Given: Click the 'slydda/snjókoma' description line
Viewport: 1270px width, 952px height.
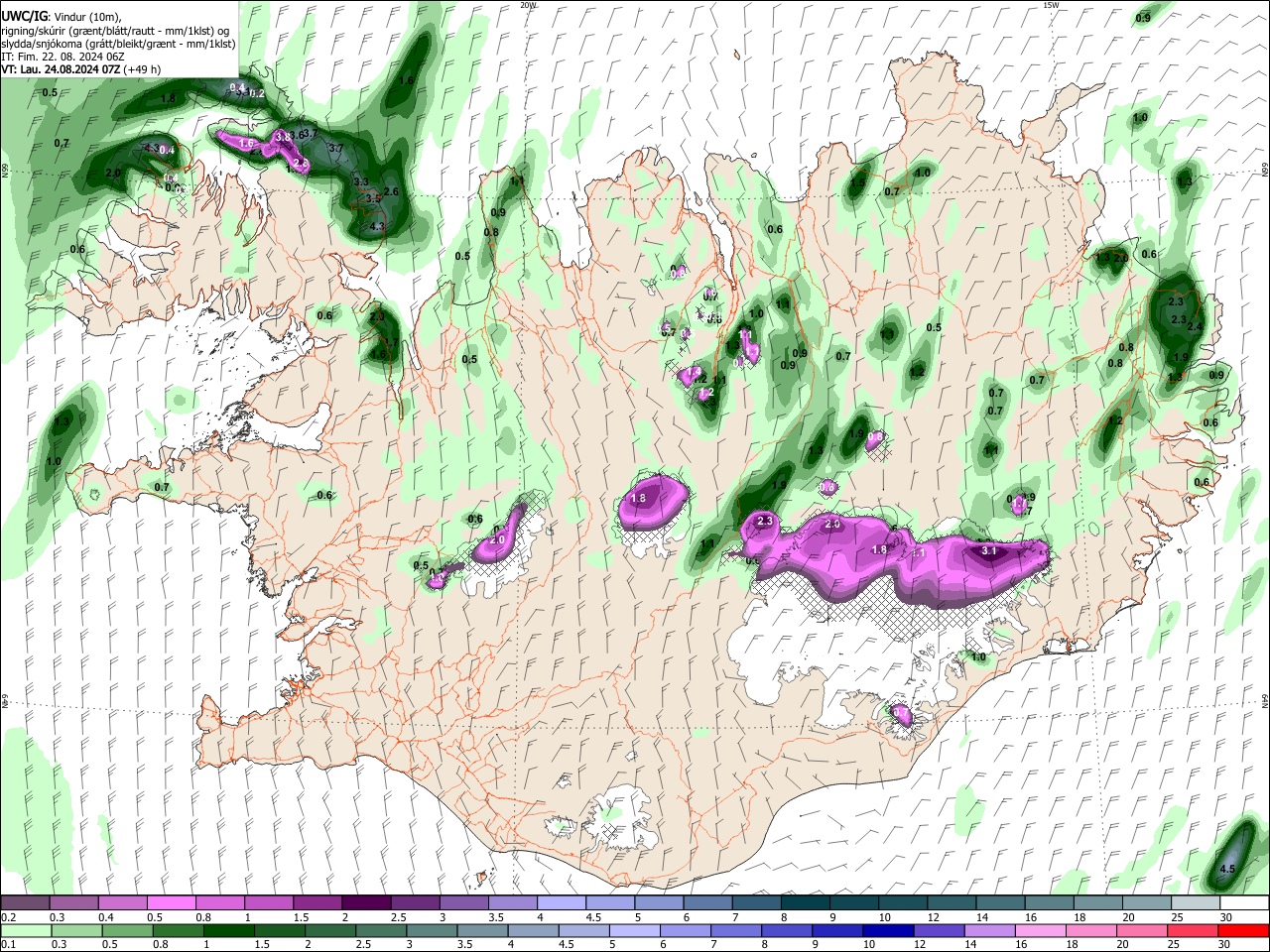Looking at the screenshot, I should click(x=118, y=44).
